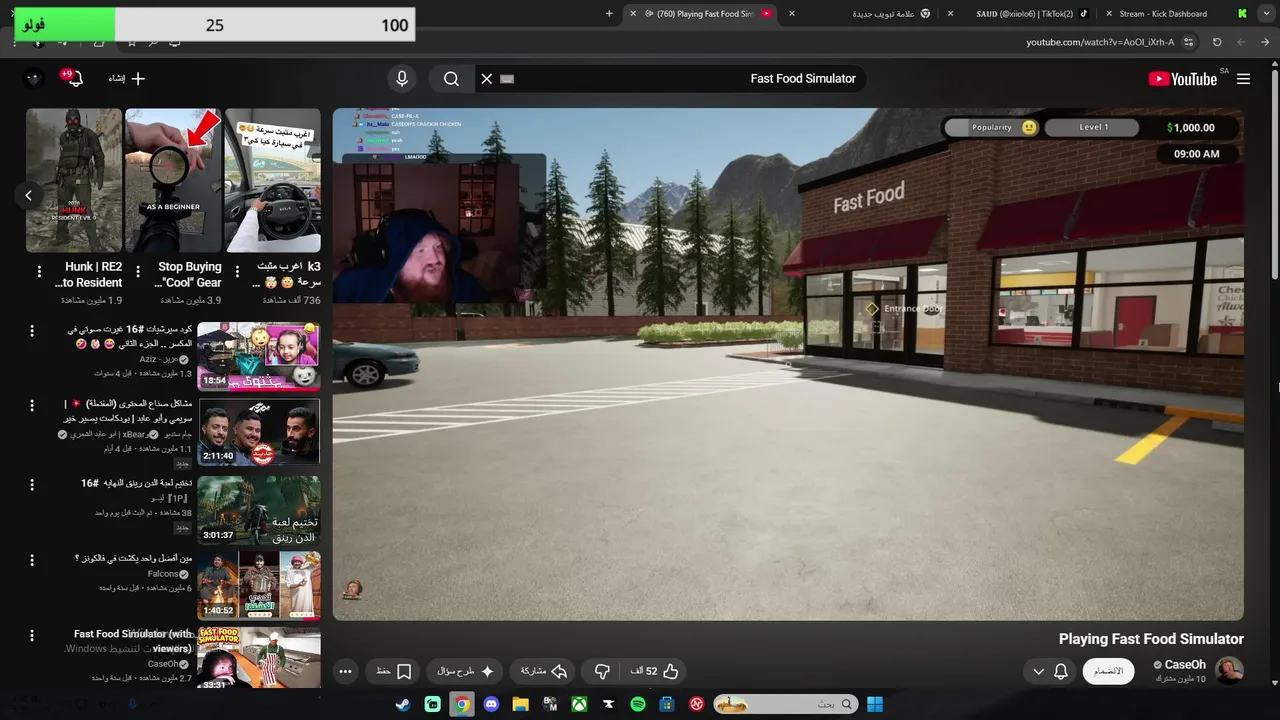
Task: Start voice search with microphone icon
Action: (x=402, y=79)
